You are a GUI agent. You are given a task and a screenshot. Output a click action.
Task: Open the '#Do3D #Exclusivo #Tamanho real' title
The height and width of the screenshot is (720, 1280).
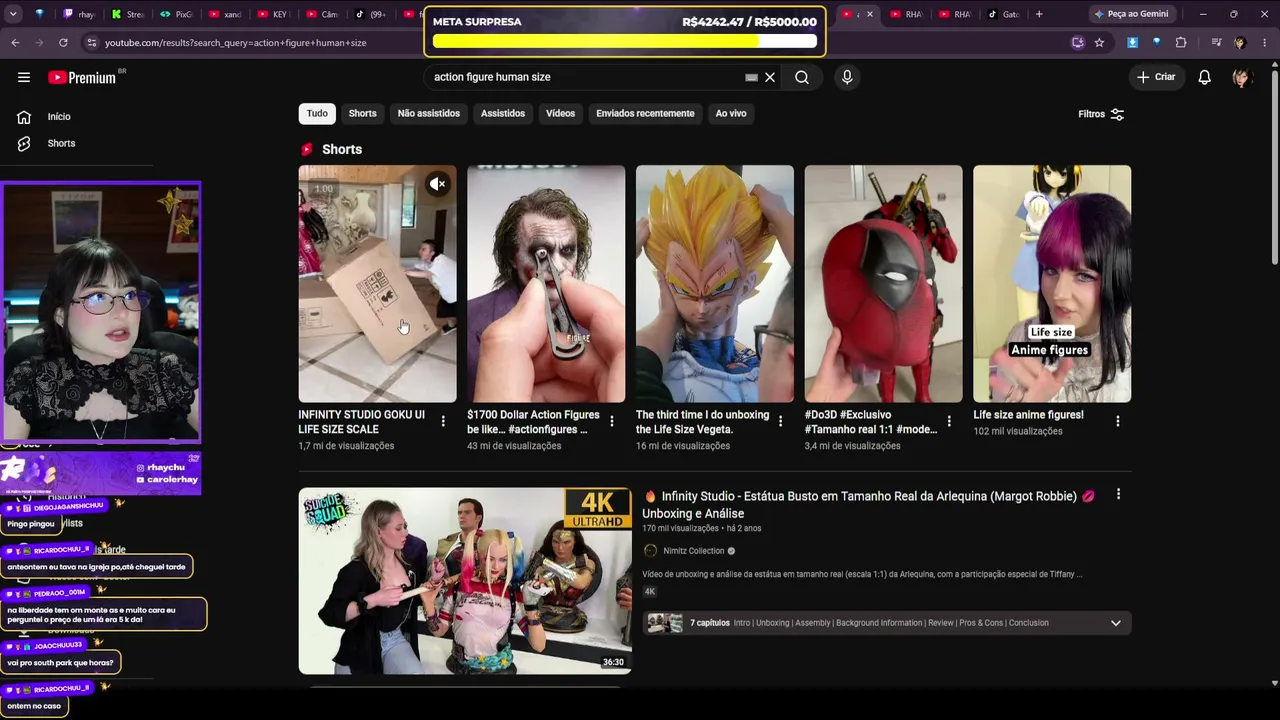(871, 422)
